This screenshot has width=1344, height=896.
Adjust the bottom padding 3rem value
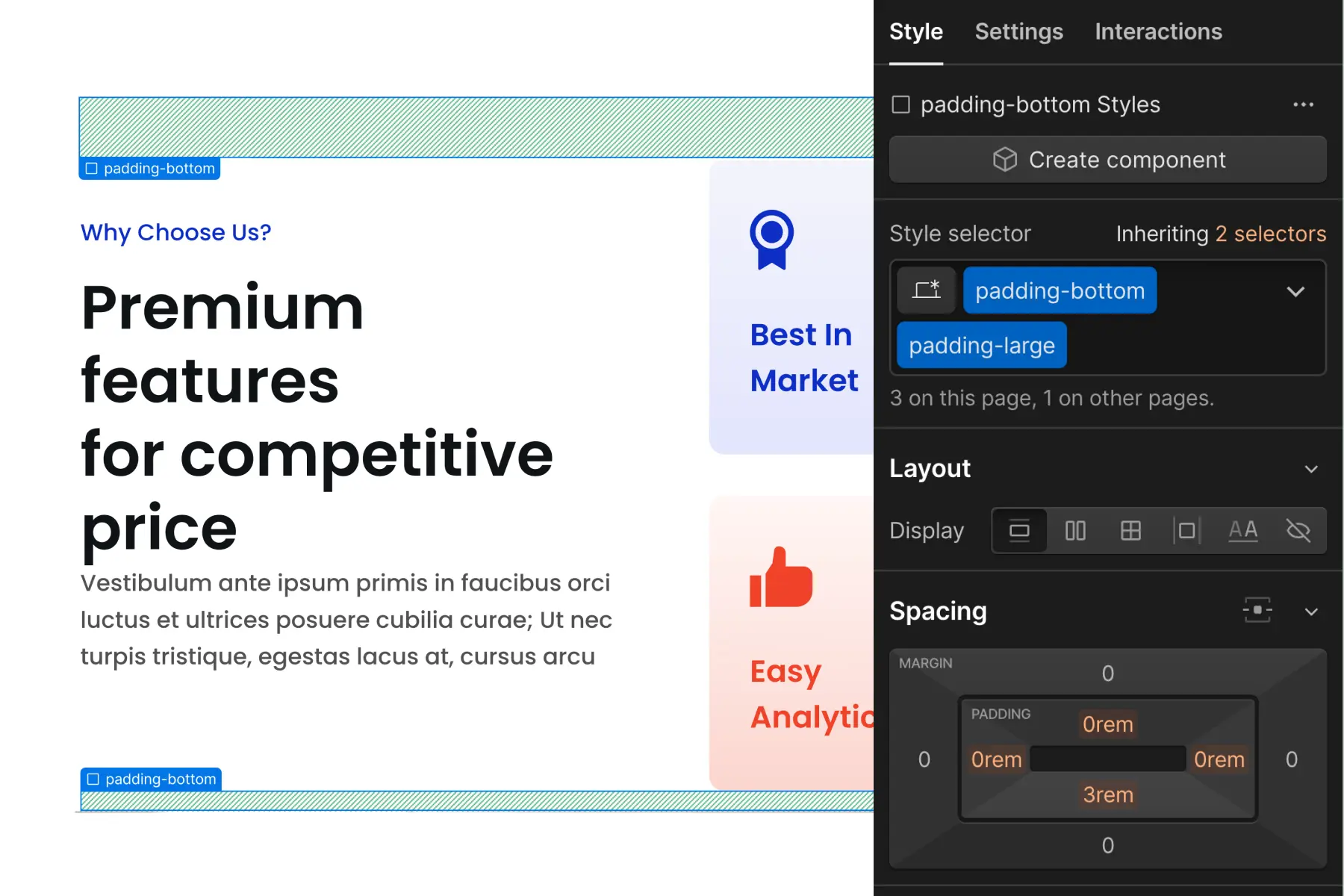tap(1107, 794)
